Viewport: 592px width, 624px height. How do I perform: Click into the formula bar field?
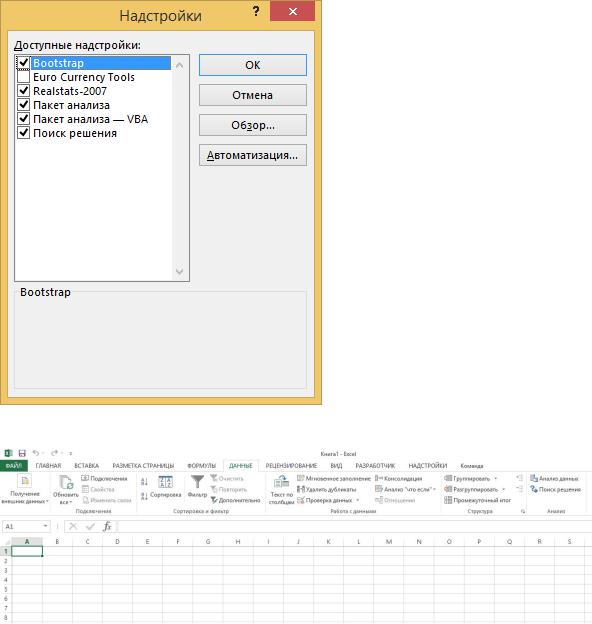pos(354,526)
